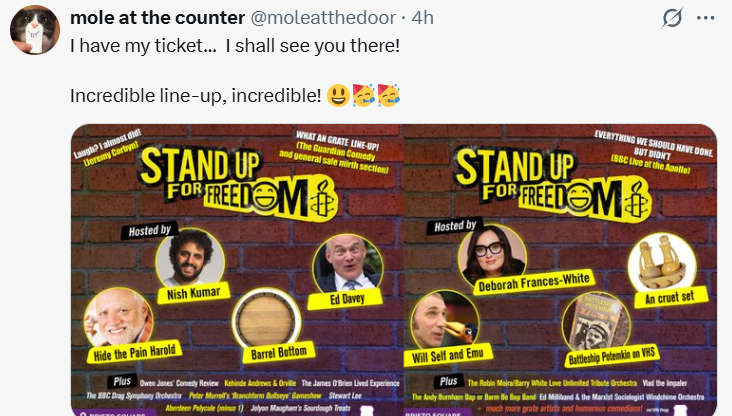
Task: Click the cruet set image
Action: (x=662, y=263)
